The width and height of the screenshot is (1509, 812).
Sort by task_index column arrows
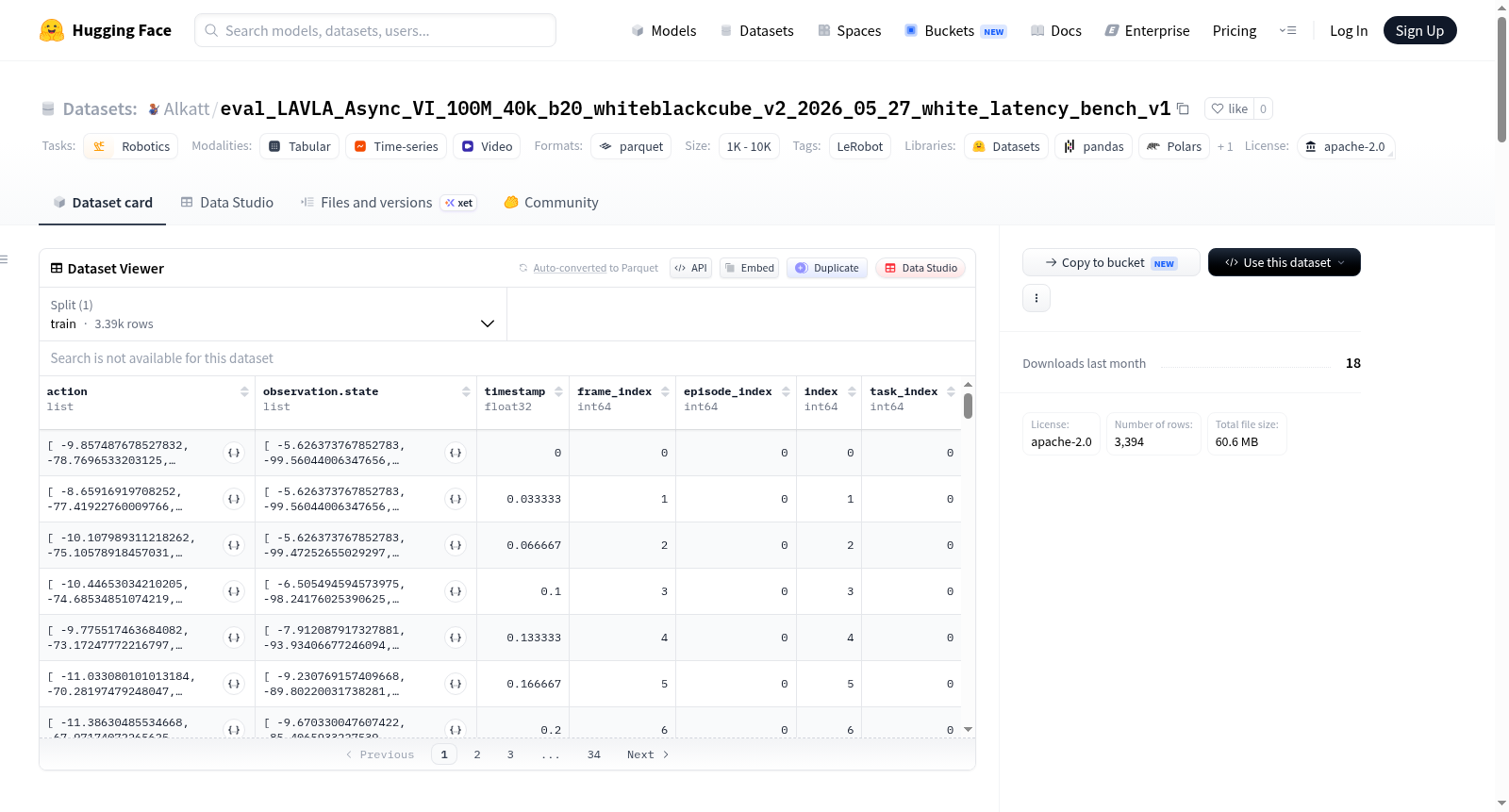coord(951,391)
